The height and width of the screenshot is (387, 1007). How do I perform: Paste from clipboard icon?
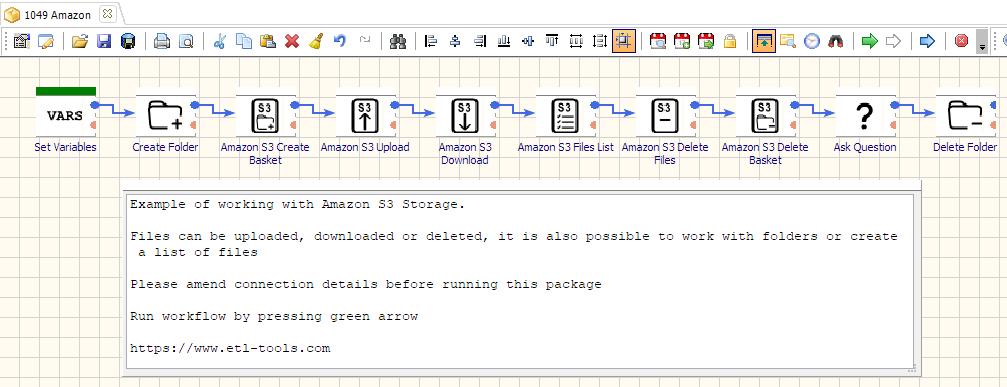[268, 42]
